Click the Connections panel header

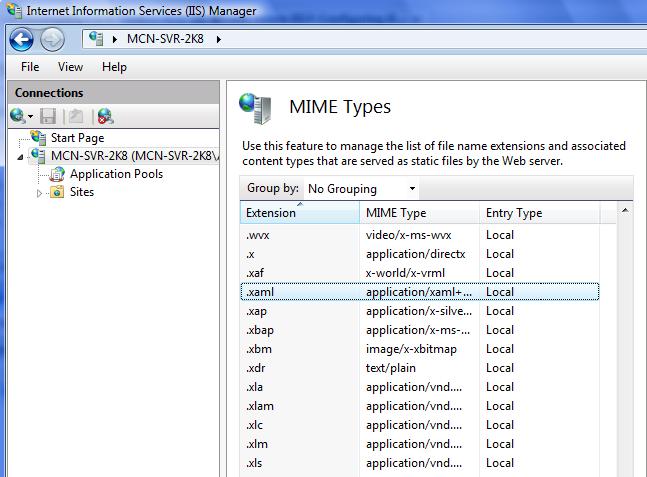(113, 93)
